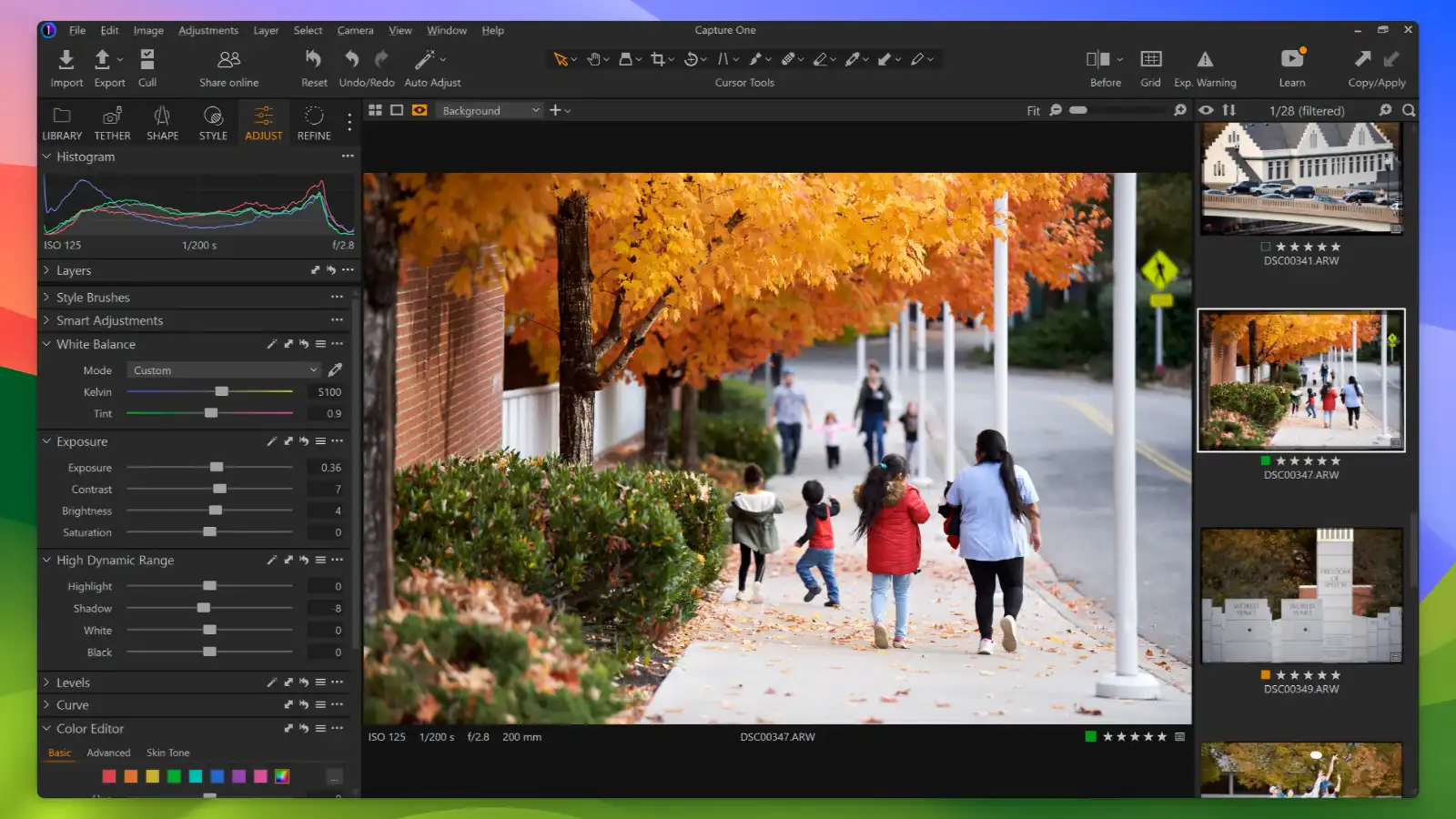Choose the color picker eyedropper tool
The height and width of the screenshot is (819, 1456).
point(852,58)
